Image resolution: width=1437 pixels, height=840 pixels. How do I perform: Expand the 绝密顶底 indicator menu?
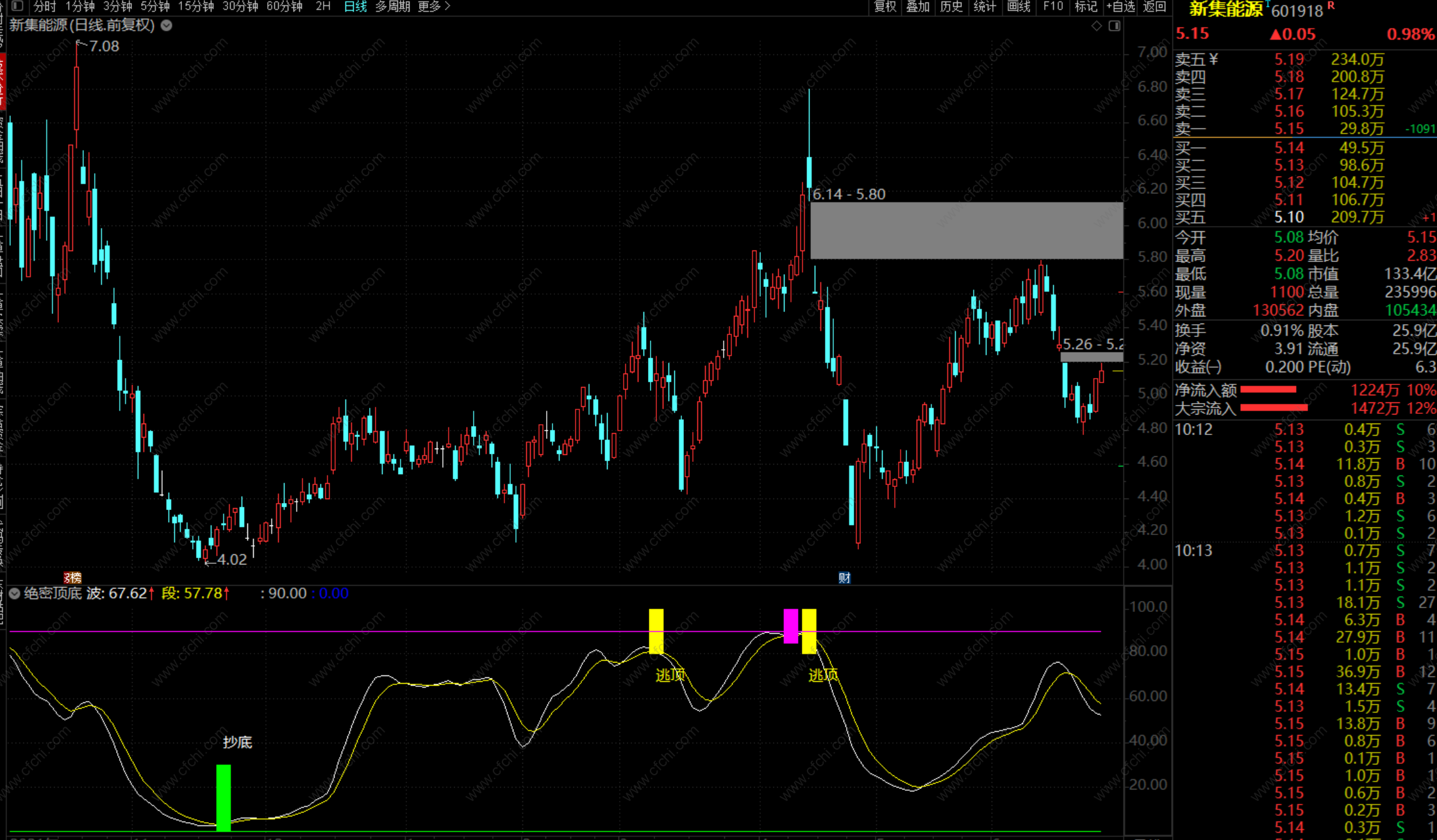14,593
